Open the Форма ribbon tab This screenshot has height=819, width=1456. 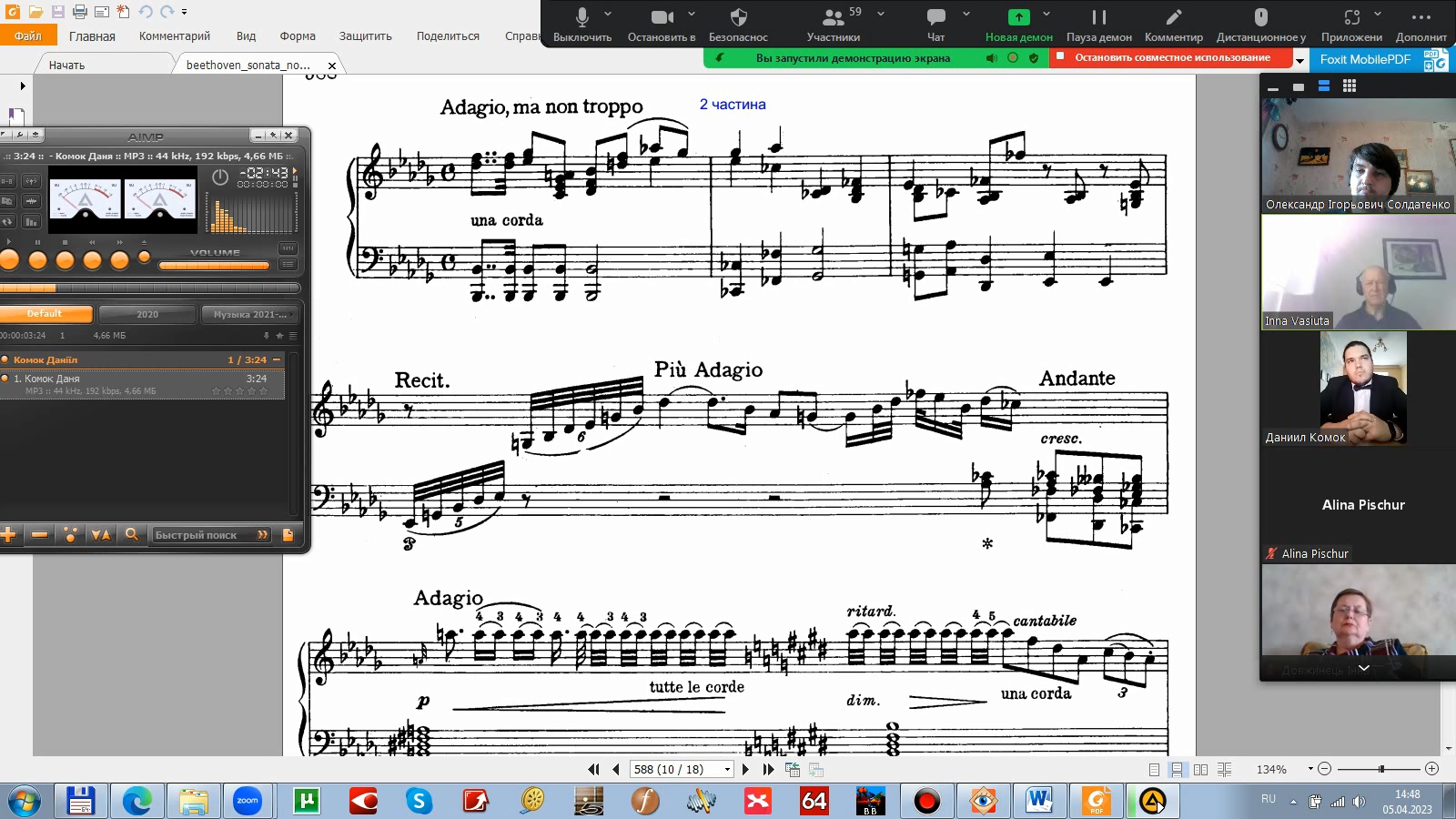[x=298, y=36]
